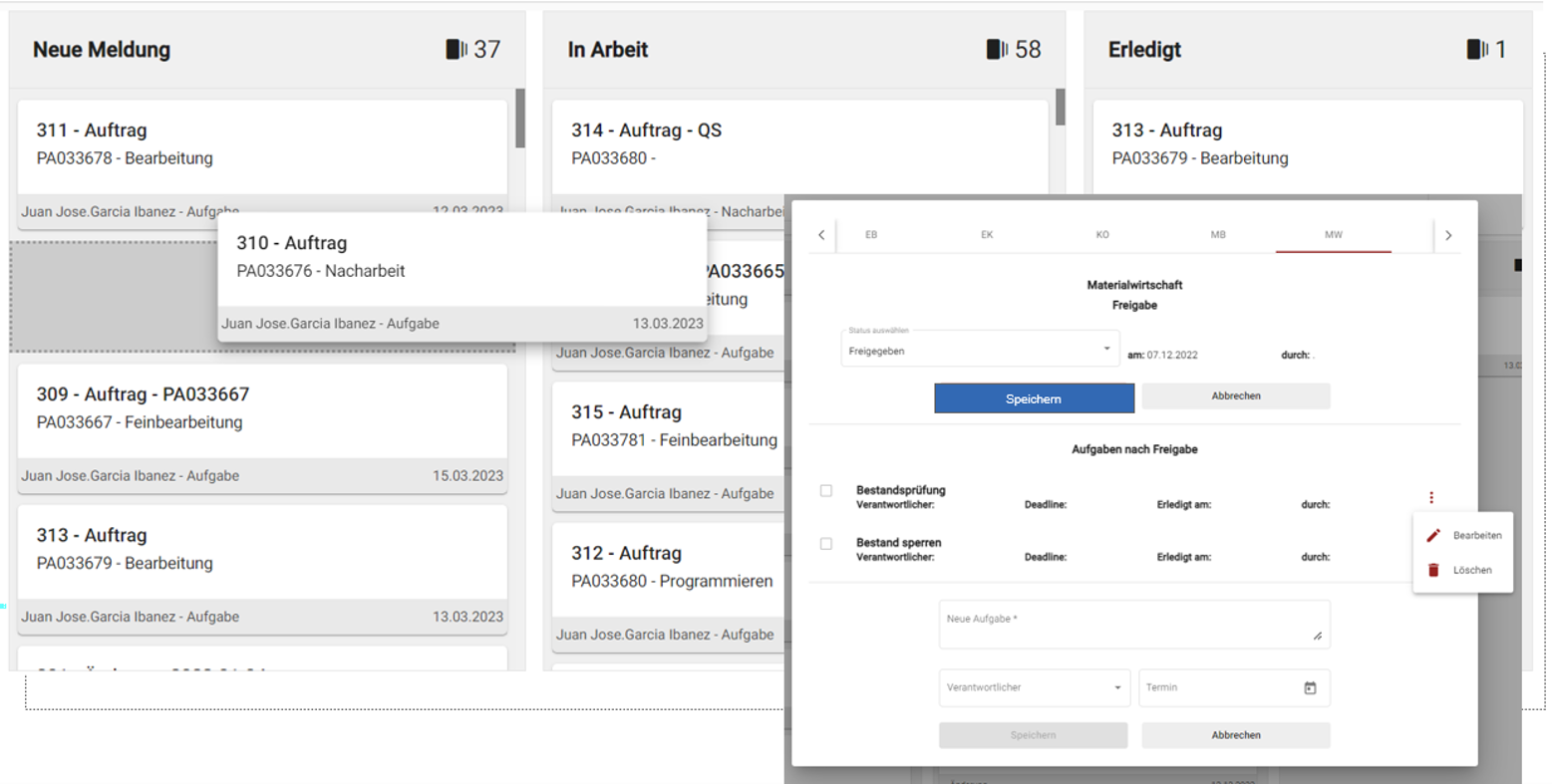Switch to the EK tab
This screenshot has width=1552, height=784.
tap(987, 235)
